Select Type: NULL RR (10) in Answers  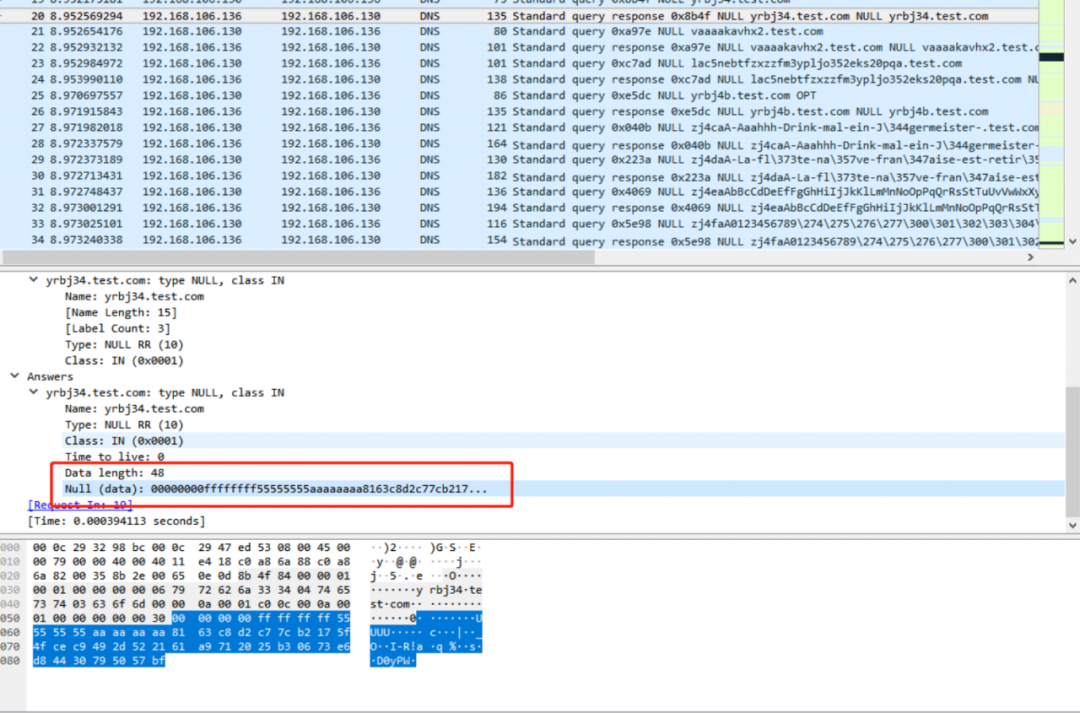point(124,425)
